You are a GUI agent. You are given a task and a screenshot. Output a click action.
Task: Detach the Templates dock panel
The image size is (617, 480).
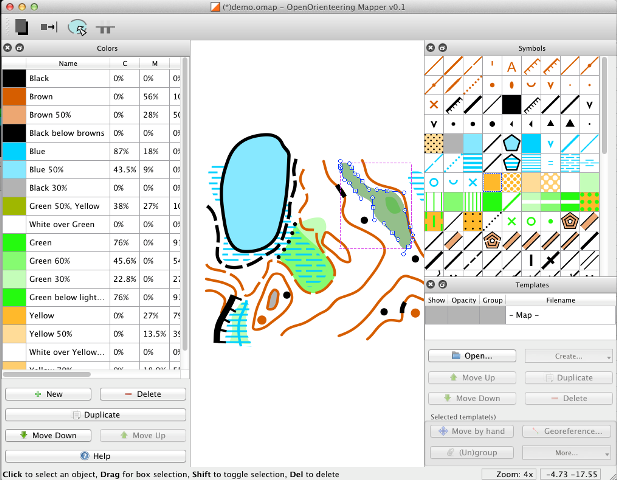[442, 284]
